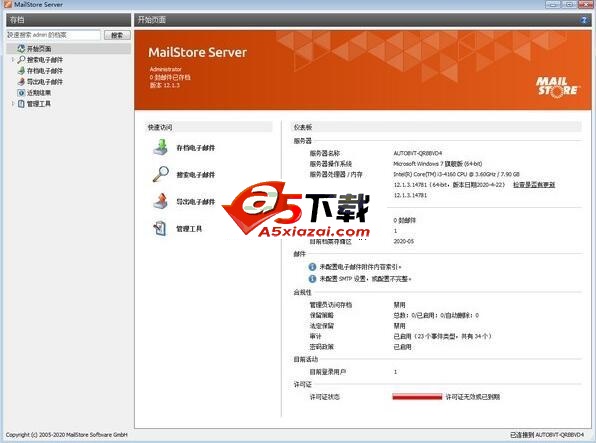Open 搜索电子邮件 in the sidebar tree
The height and width of the screenshot is (443, 596).
(44, 60)
